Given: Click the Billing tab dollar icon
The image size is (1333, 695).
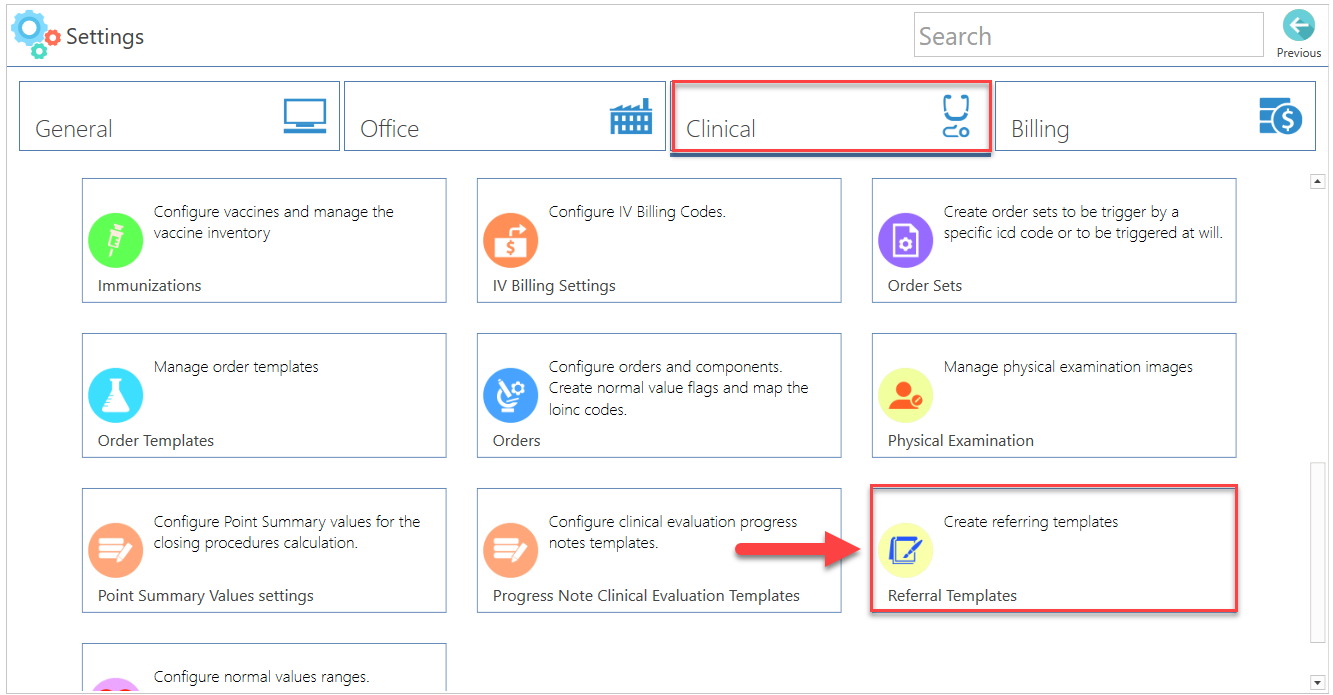Looking at the screenshot, I should 1280,116.
